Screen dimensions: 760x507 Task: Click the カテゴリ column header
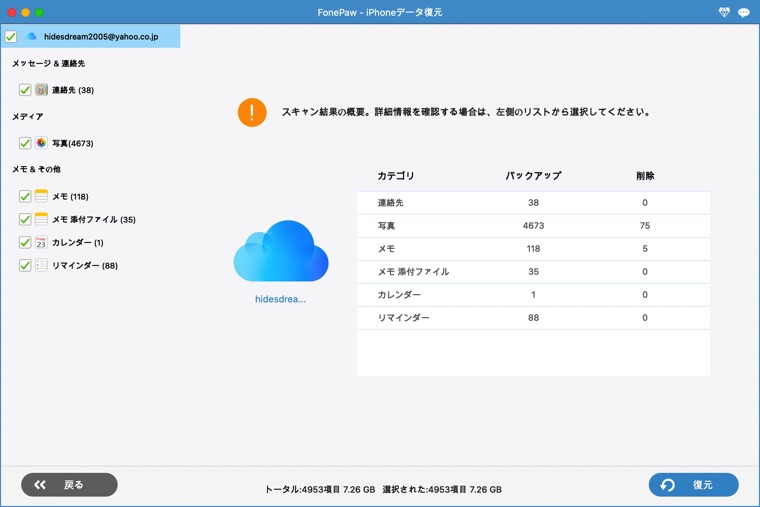coord(396,175)
